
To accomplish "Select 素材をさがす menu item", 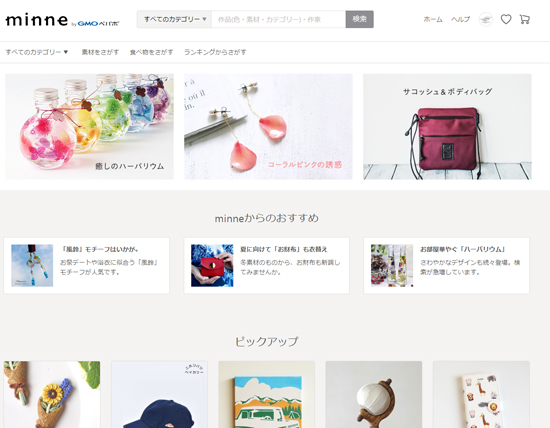I will tap(100, 52).
